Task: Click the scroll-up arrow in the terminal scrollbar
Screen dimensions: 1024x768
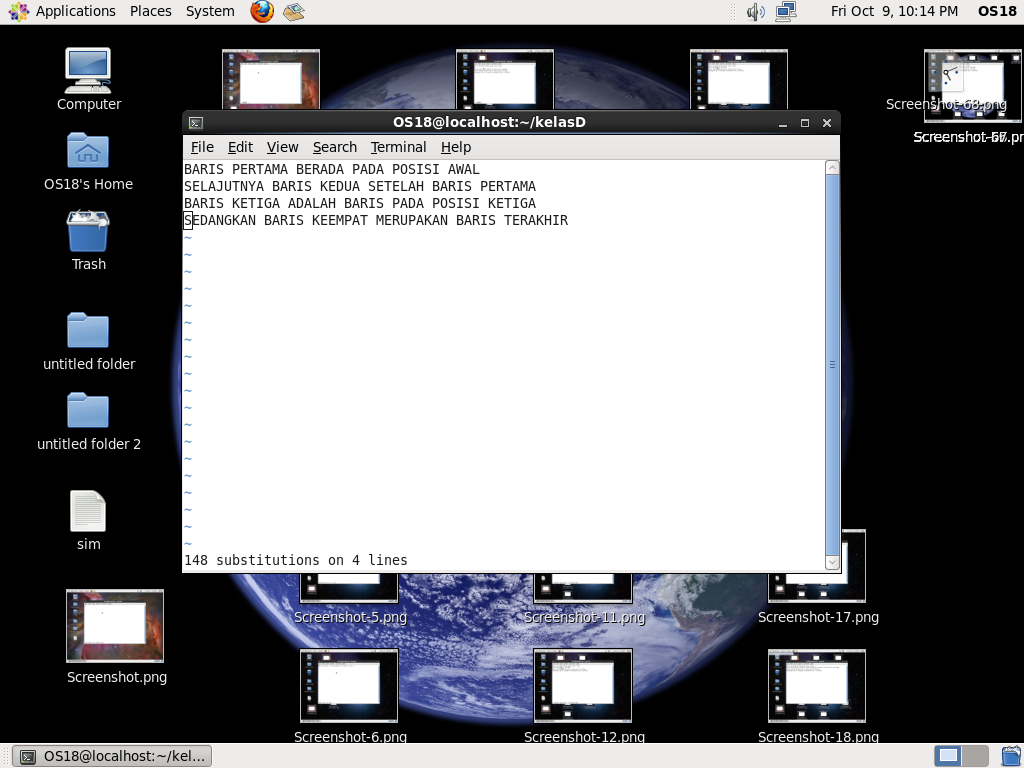Action: [831, 168]
